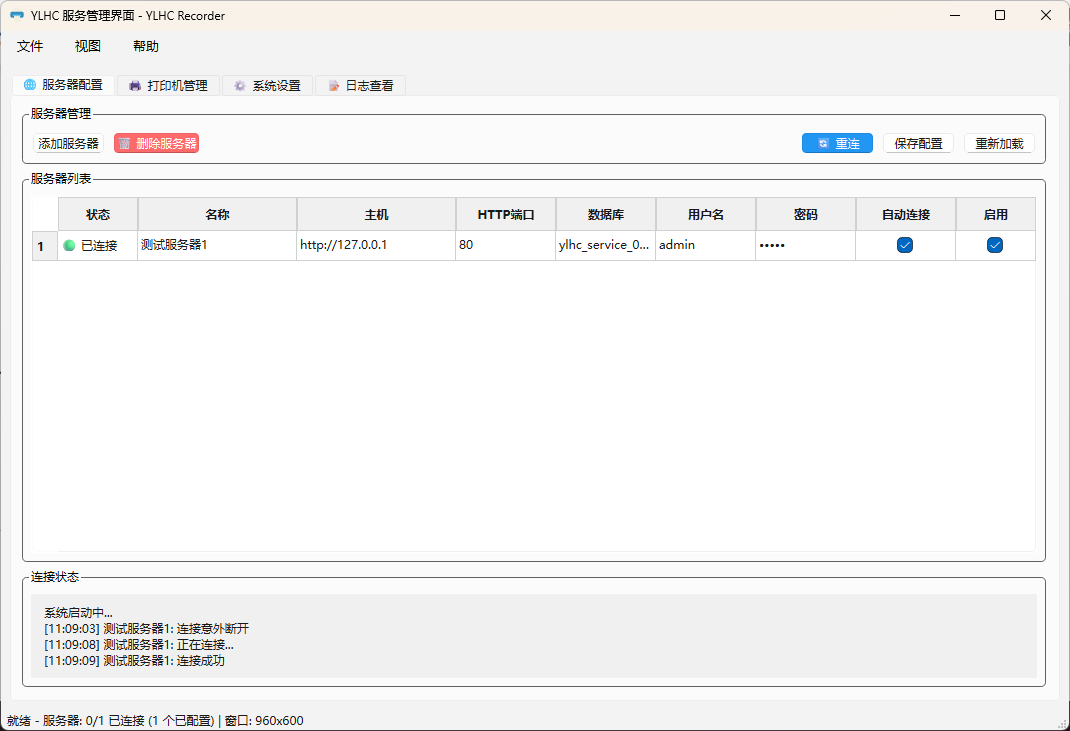Viewport: 1070px width, 731px height.
Task: Open the 帮助 menu
Action: coord(146,46)
